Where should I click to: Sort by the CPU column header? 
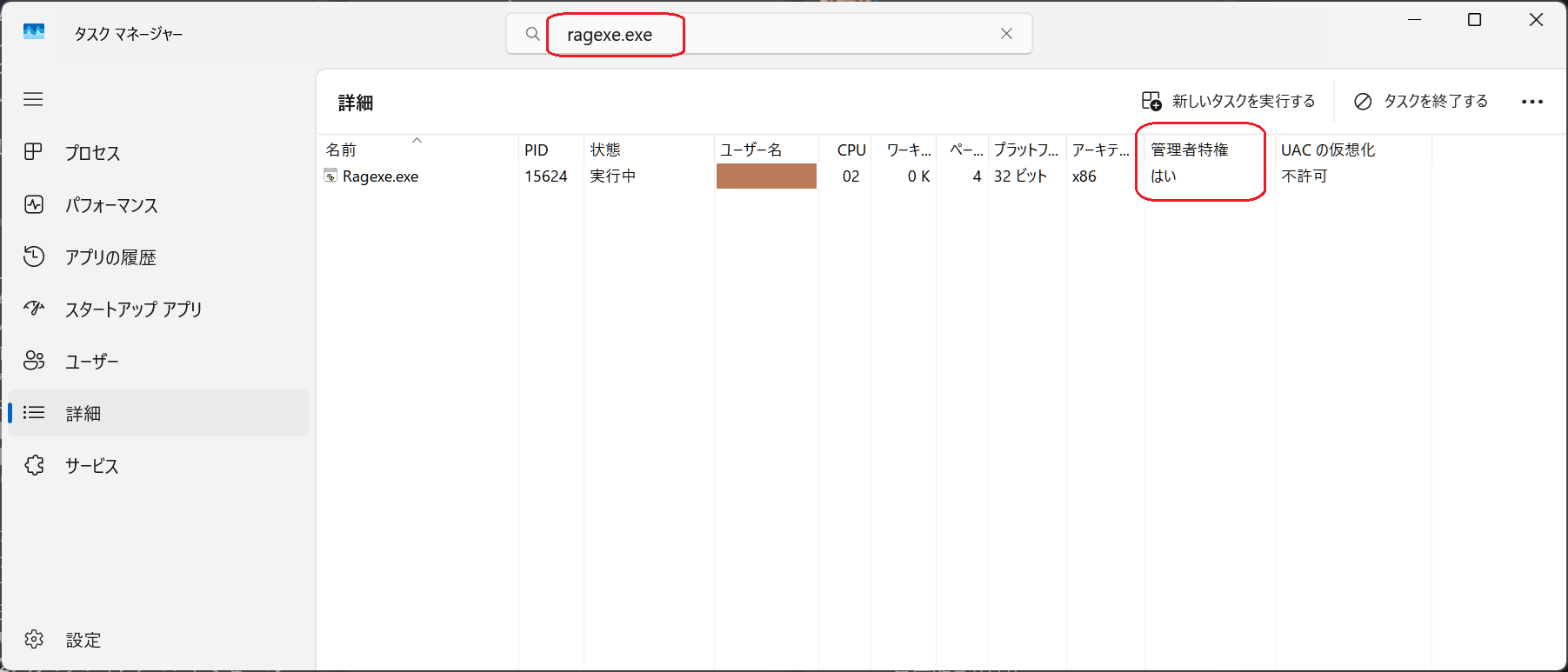tap(851, 150)
